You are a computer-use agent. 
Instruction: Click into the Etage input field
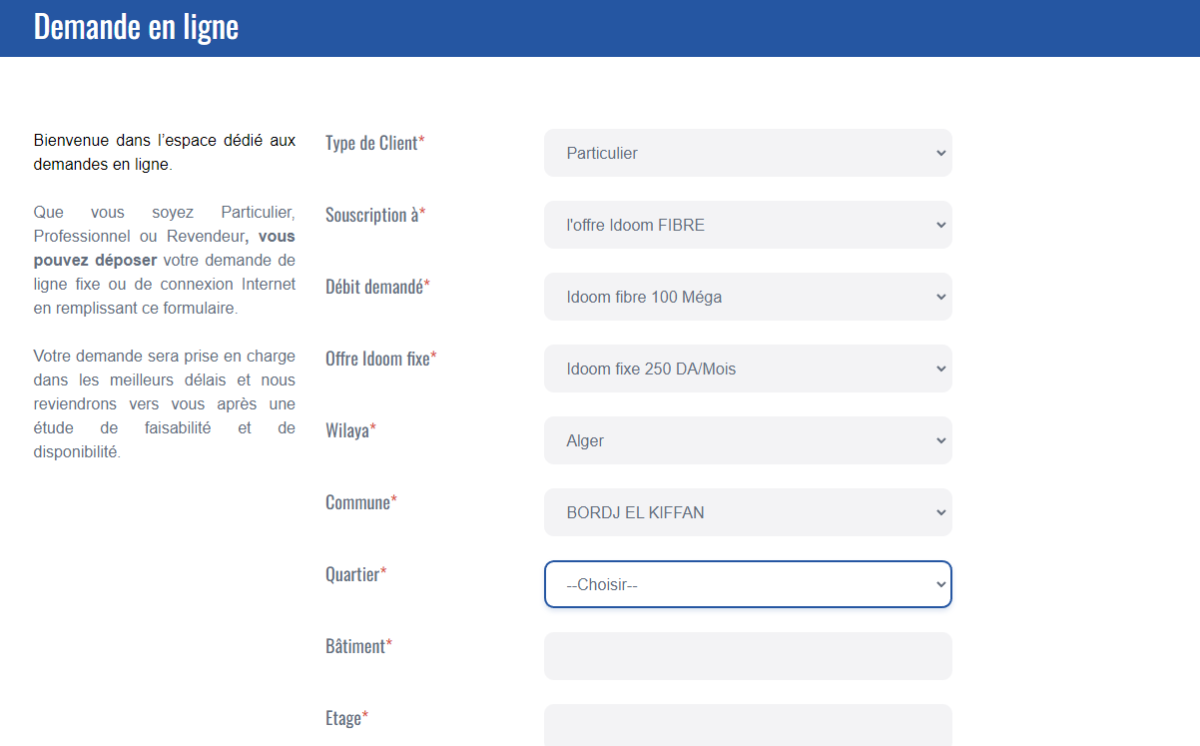(x=747, y=725)
